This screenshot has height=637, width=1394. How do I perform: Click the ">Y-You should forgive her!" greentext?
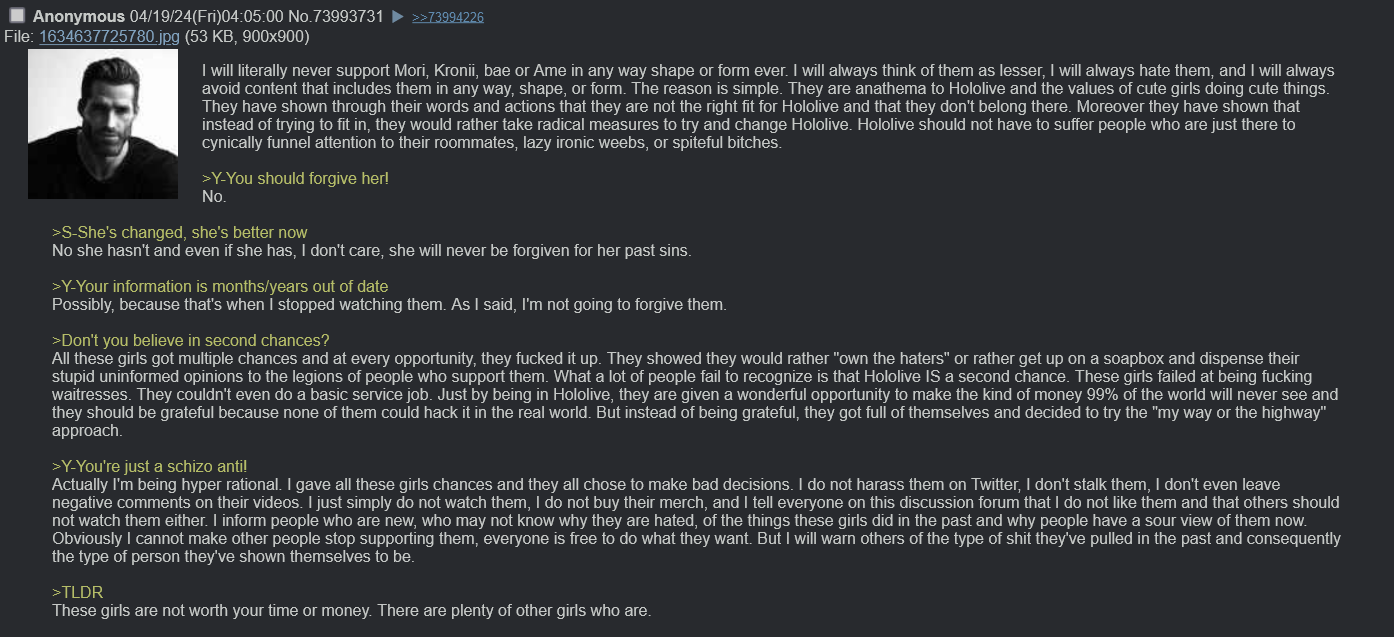tap(295, 178)
